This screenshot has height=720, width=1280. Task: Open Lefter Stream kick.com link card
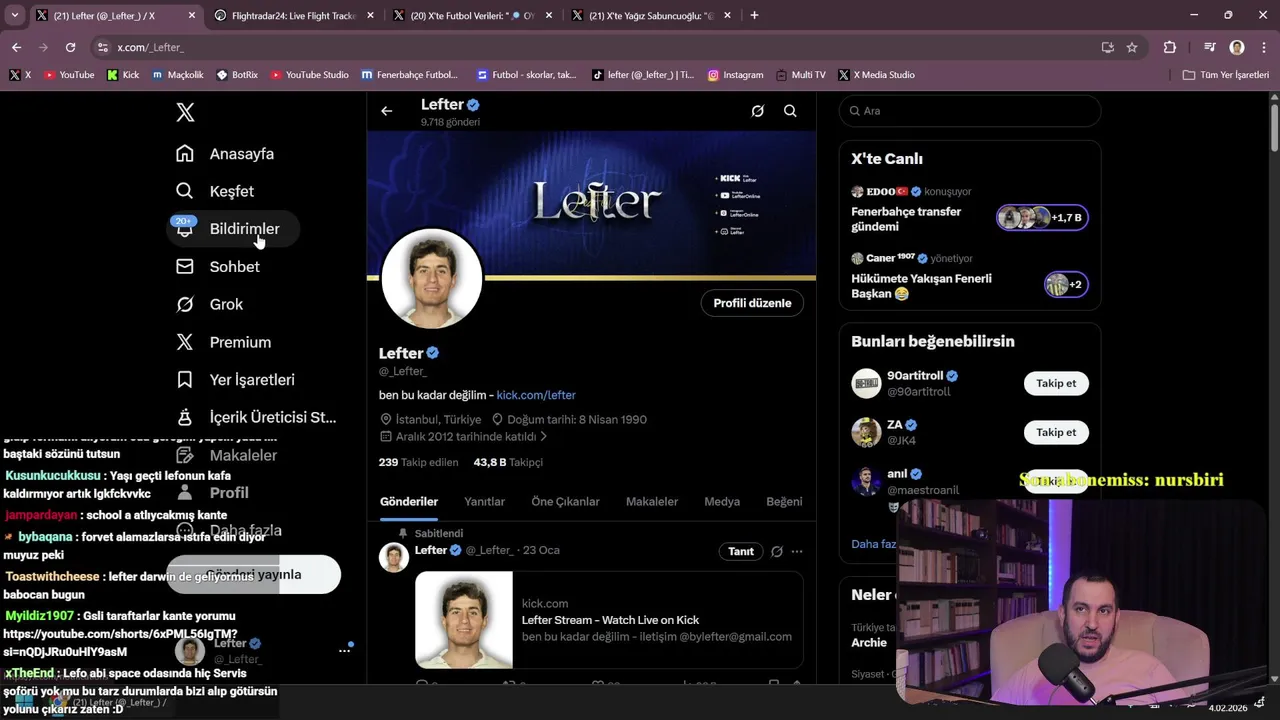pos(609,620)
